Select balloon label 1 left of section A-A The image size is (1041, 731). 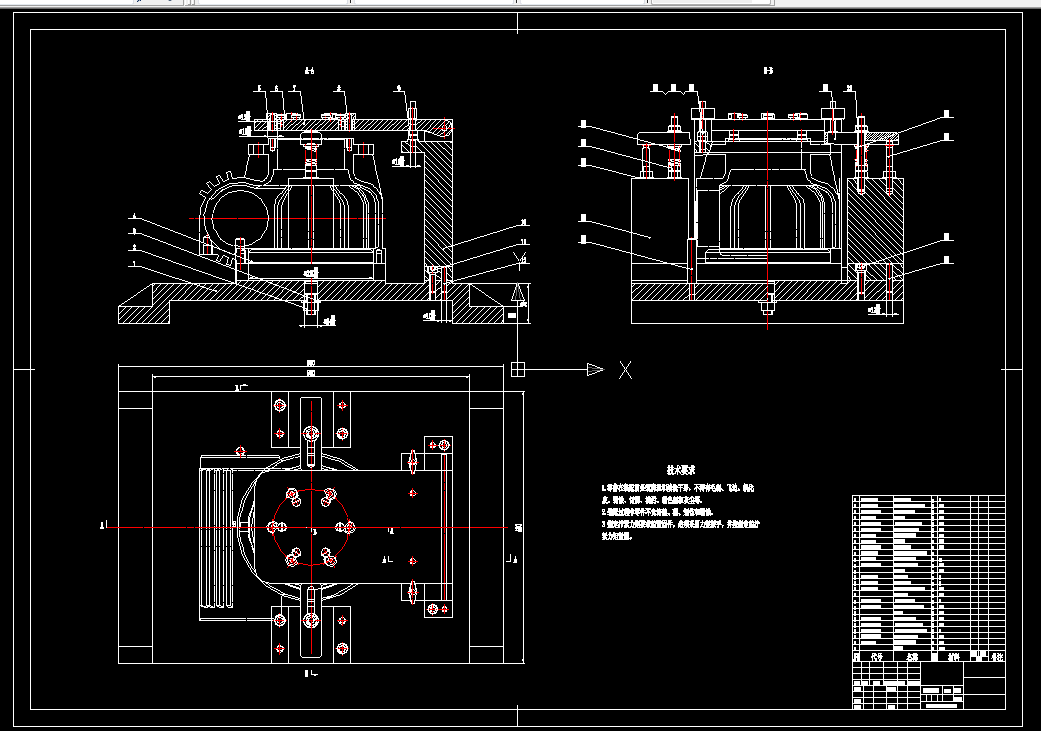pyautogui.click(x=135, y=264)
